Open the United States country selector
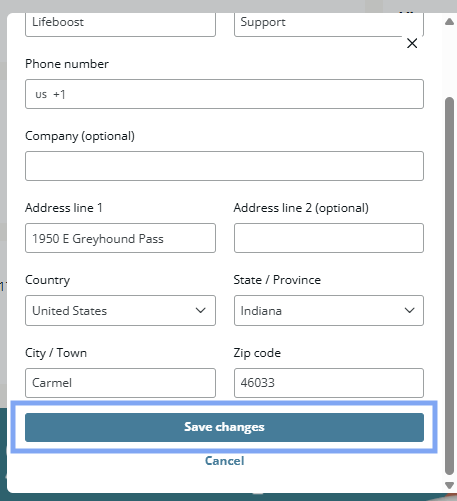Image resolution: width=457 pixels, height=501 pixels. (120, 310)
